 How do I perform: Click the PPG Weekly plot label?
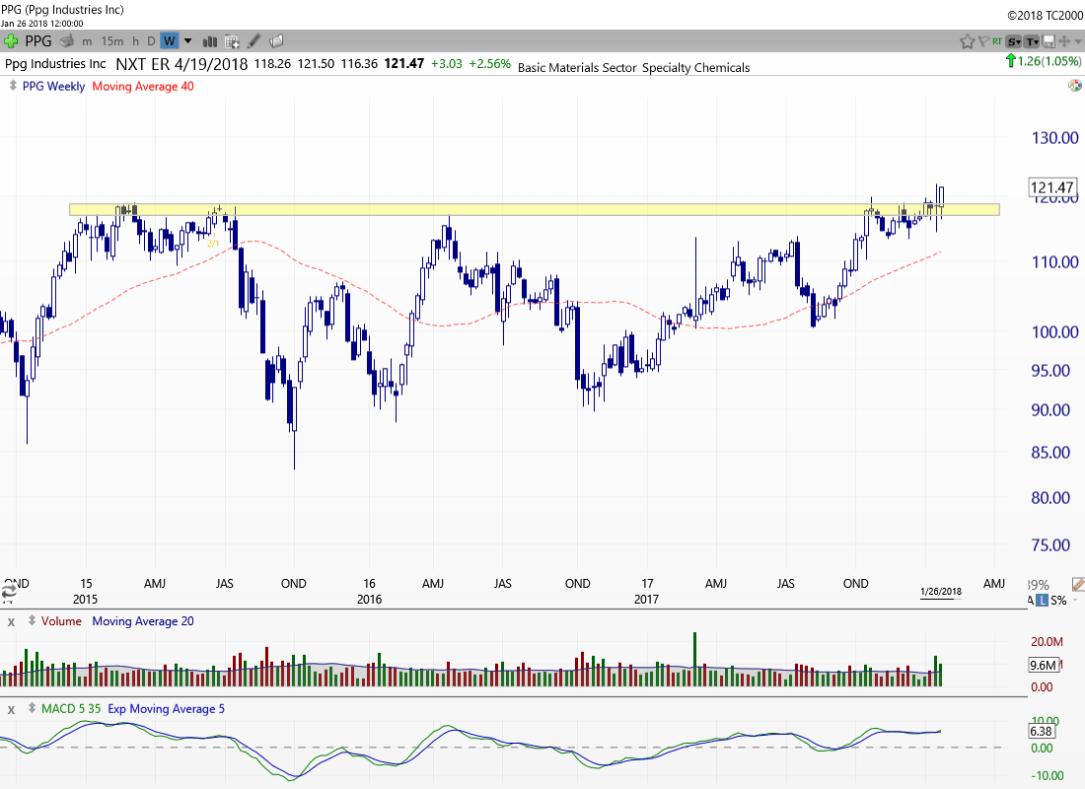coord(52,86)
